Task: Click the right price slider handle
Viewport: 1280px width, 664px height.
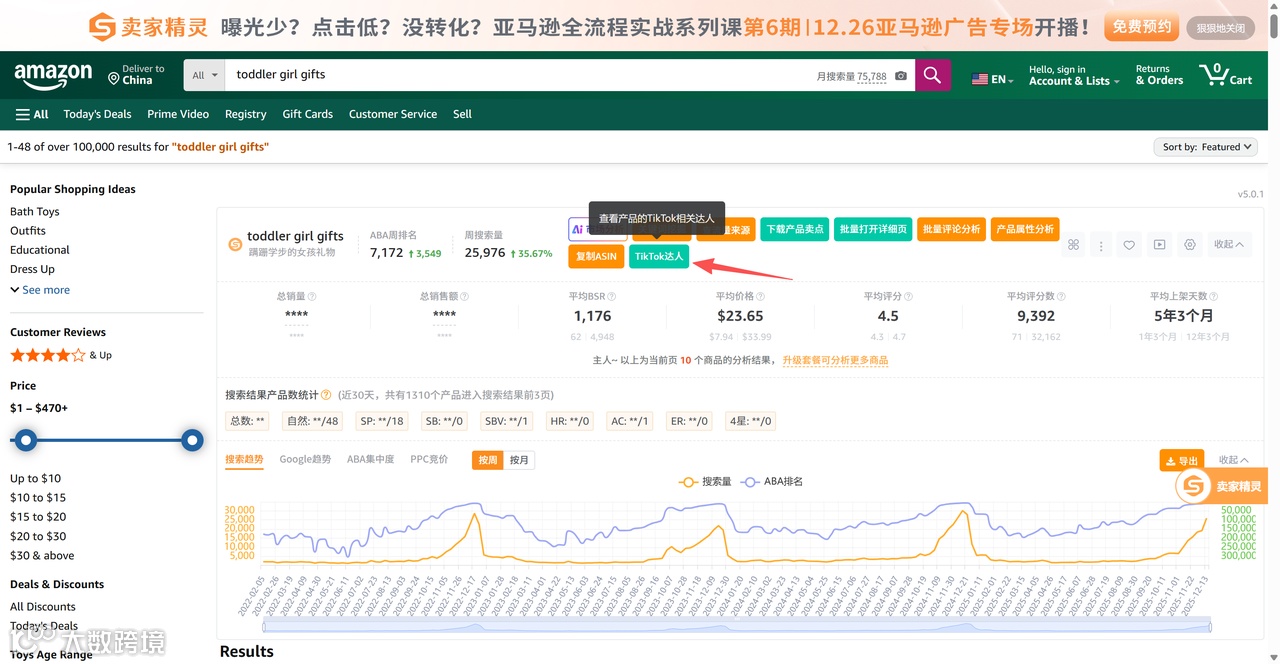Action: [x=192, y=440]
